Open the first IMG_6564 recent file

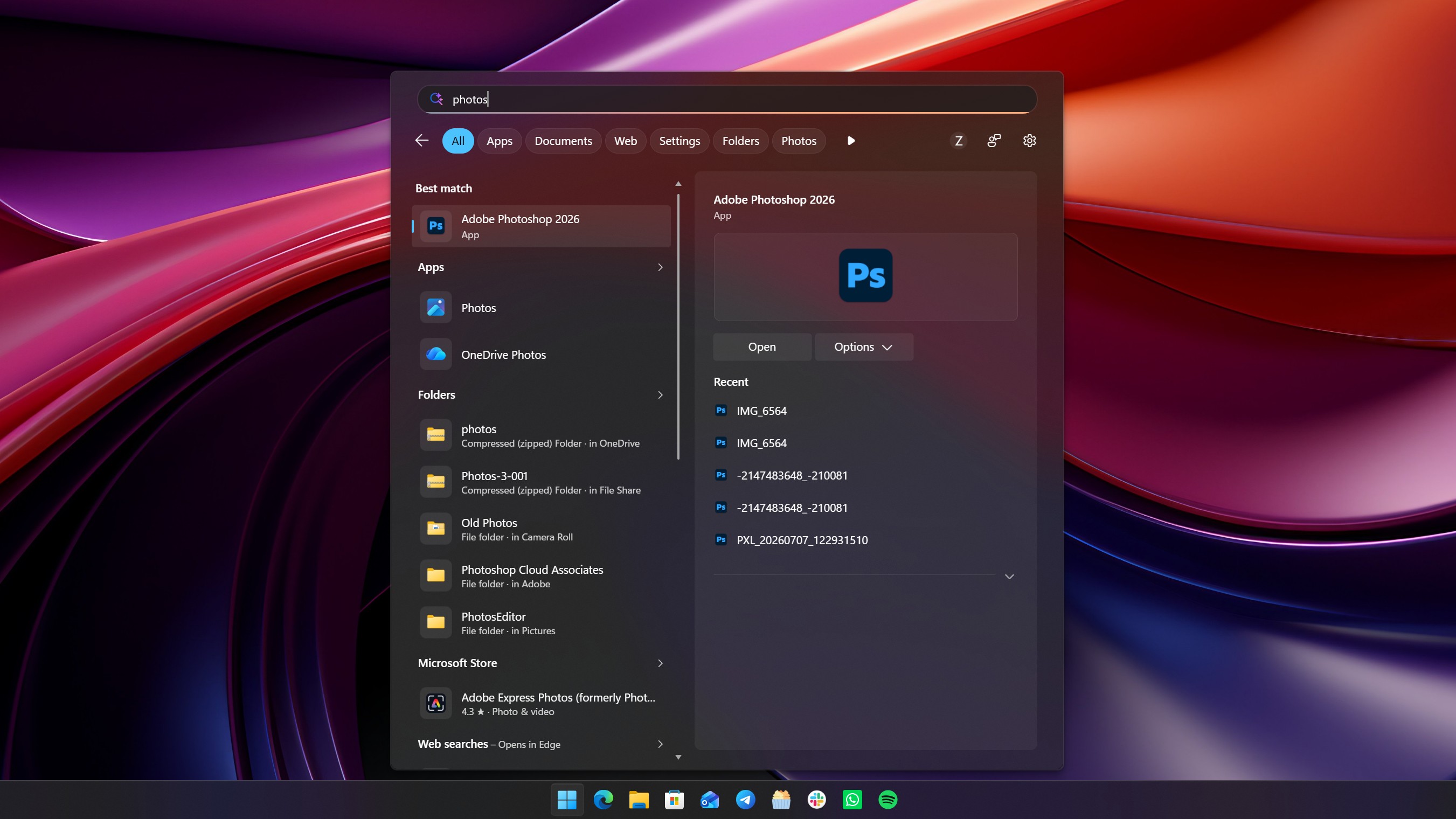[761, 411]
